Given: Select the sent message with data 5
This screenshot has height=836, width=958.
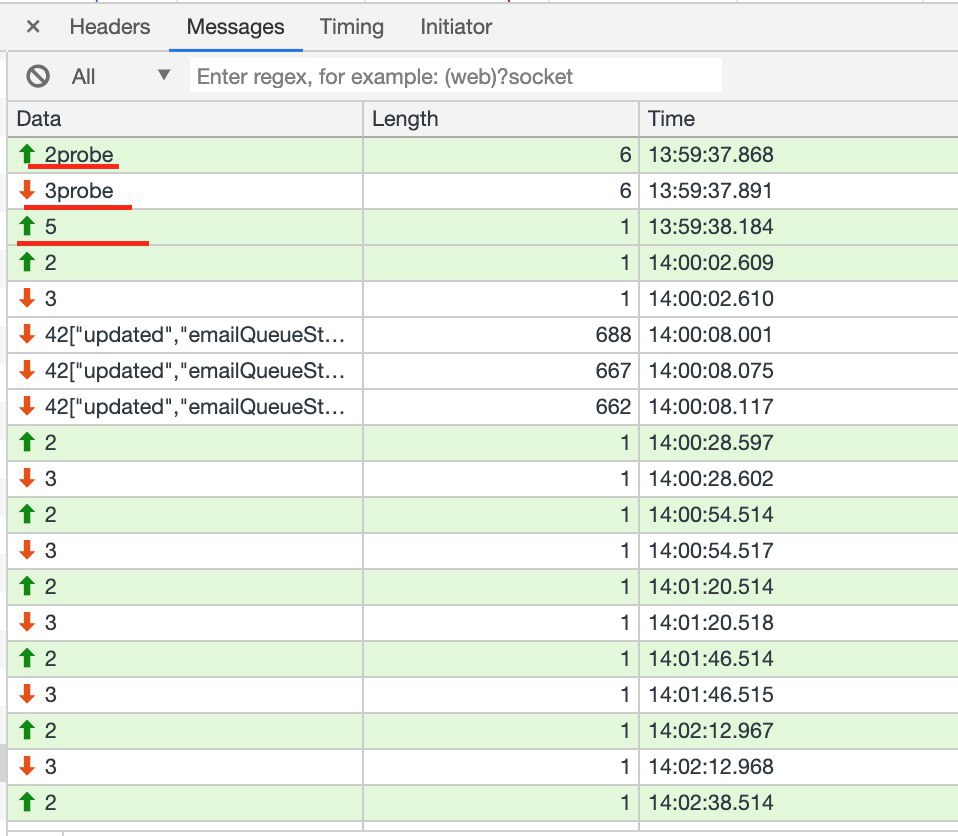Looking at the screenshot, I should (483, 227).
